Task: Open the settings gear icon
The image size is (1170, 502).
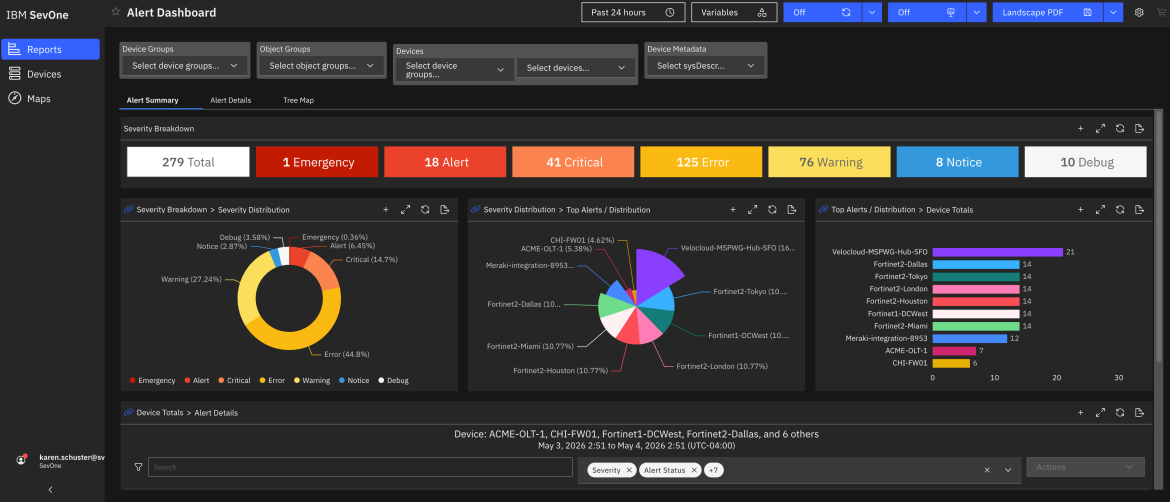Action: click(x=1139, y=13)
